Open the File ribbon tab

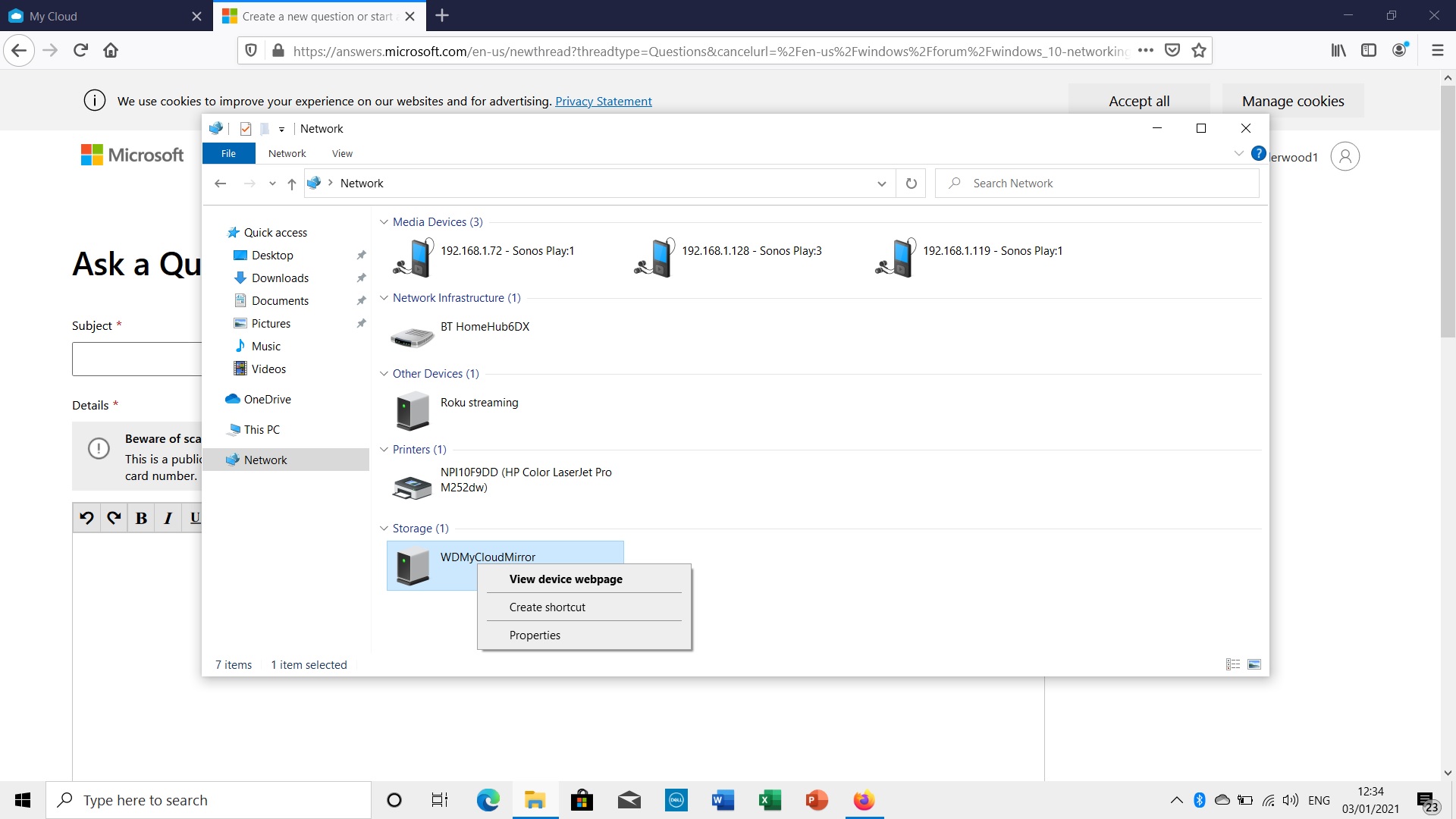click(228, 153)
